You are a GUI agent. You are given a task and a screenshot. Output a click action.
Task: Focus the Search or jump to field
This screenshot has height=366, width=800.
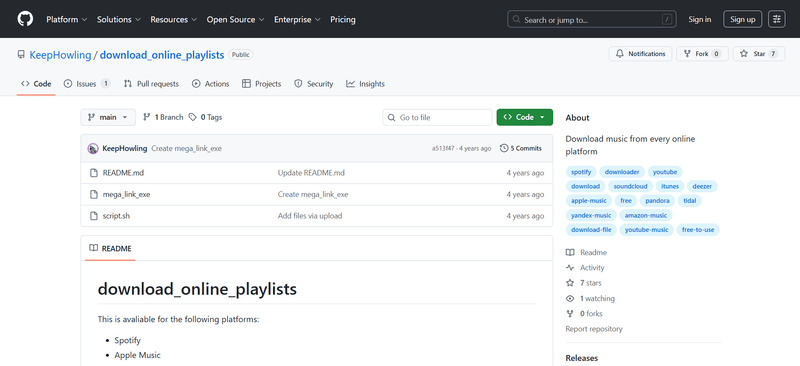point(592,19)
